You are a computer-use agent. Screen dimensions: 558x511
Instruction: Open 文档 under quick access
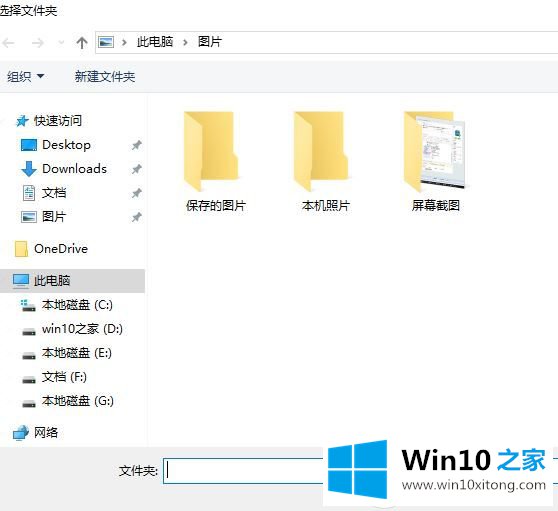coord(54,193)
